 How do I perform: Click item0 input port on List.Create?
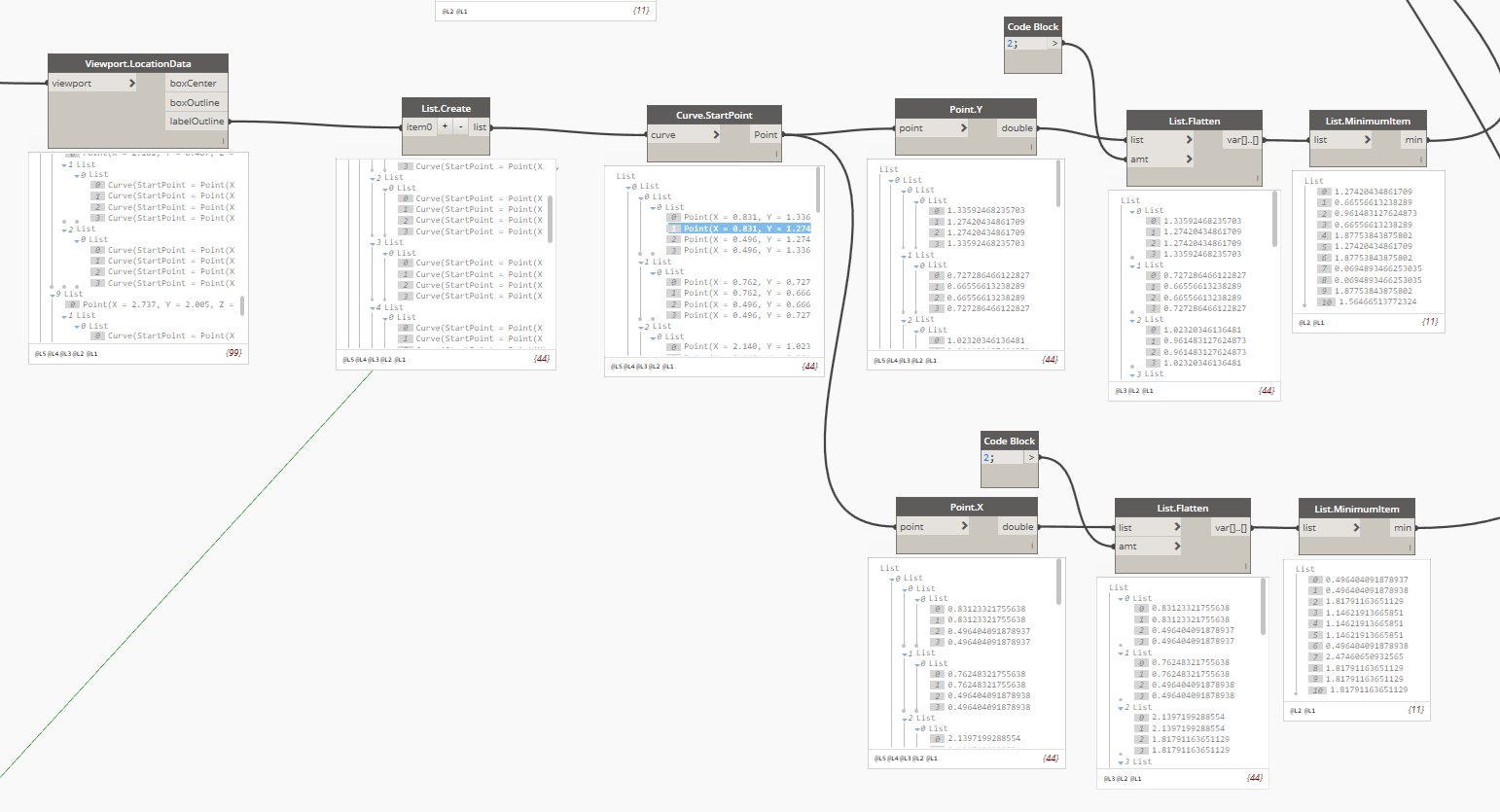pos(419,127)
